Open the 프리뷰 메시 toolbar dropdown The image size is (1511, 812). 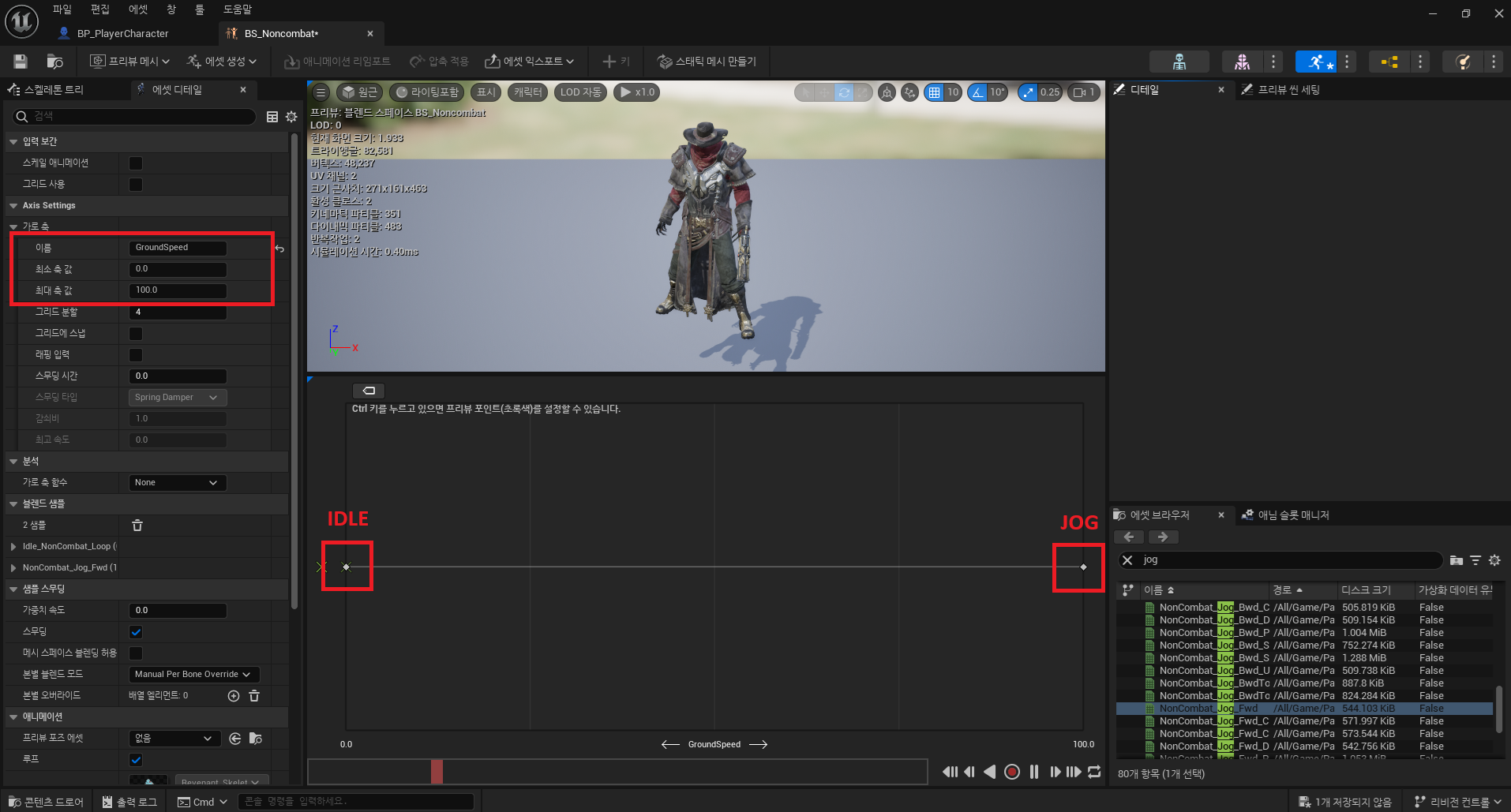pyautogui.click(x=129, y=62)
